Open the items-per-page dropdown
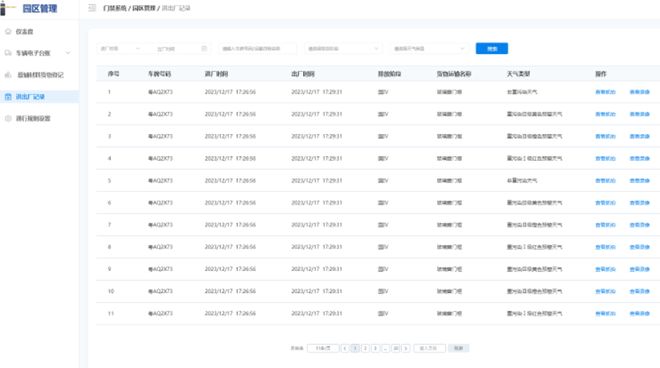This screenshot has width=660, height=368. [x=323, y=348]
